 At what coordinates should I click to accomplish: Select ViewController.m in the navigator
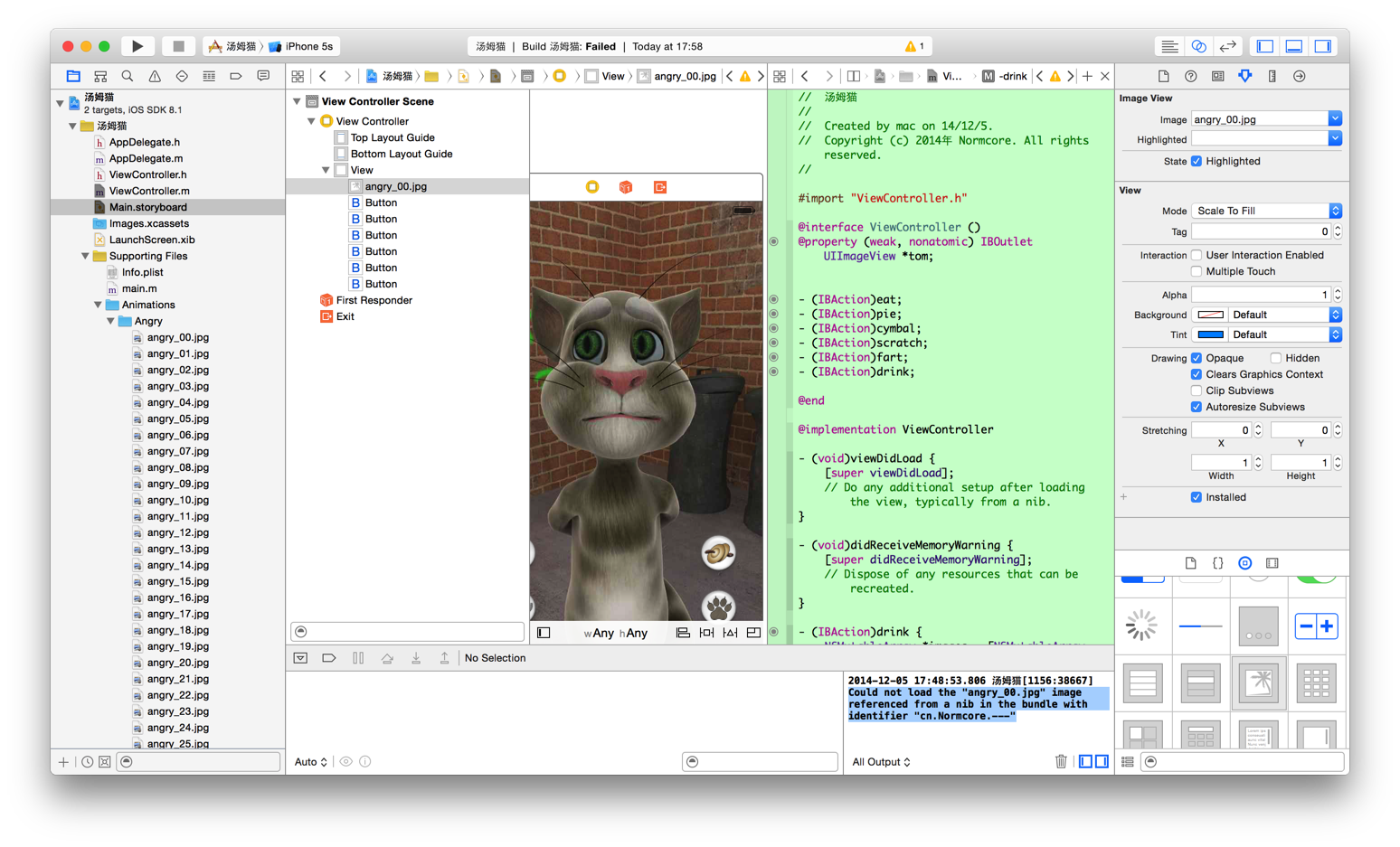point(148,191)
